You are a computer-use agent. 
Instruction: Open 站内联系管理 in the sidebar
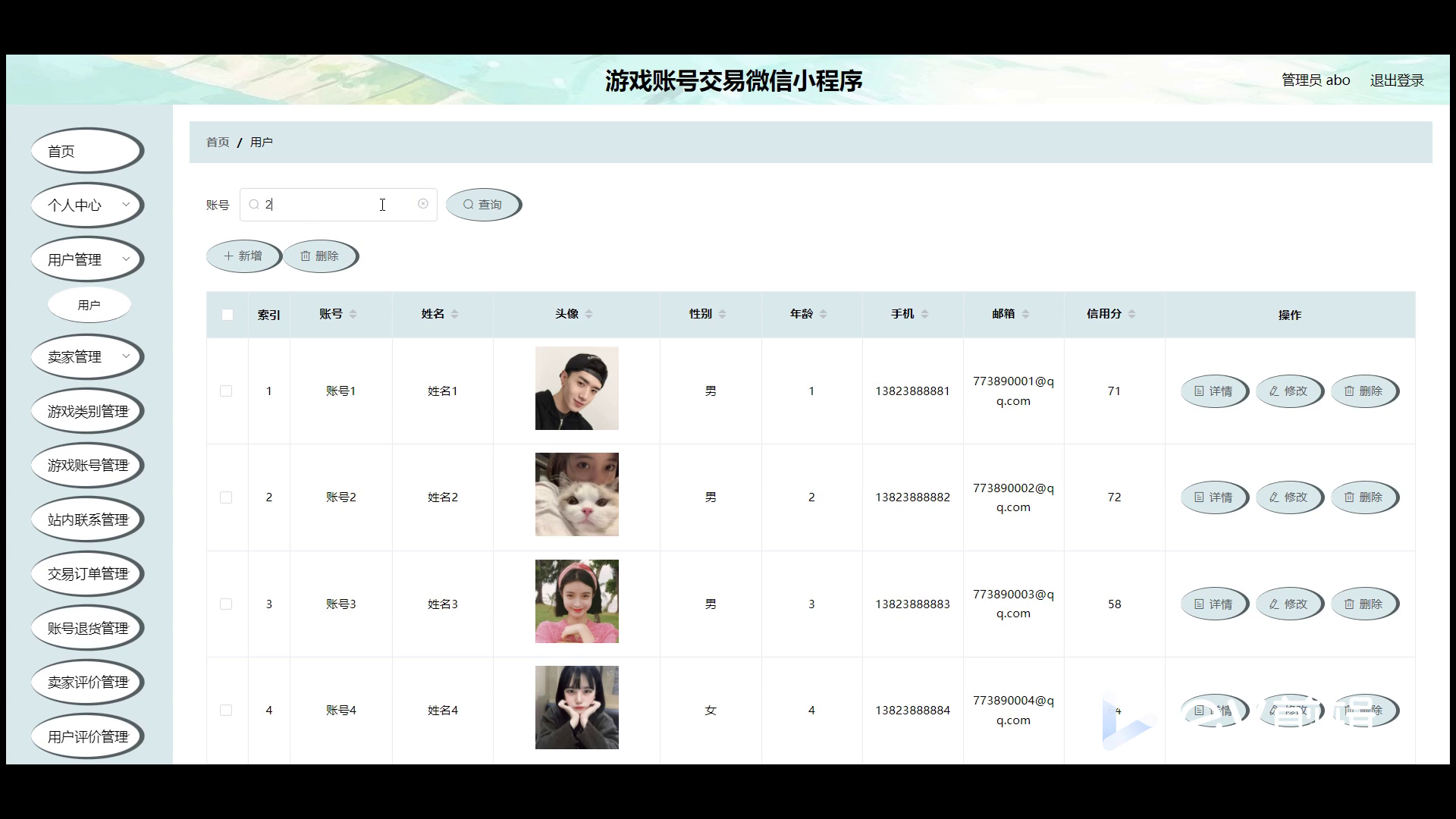pyautogui.click(x=87, y=519)
